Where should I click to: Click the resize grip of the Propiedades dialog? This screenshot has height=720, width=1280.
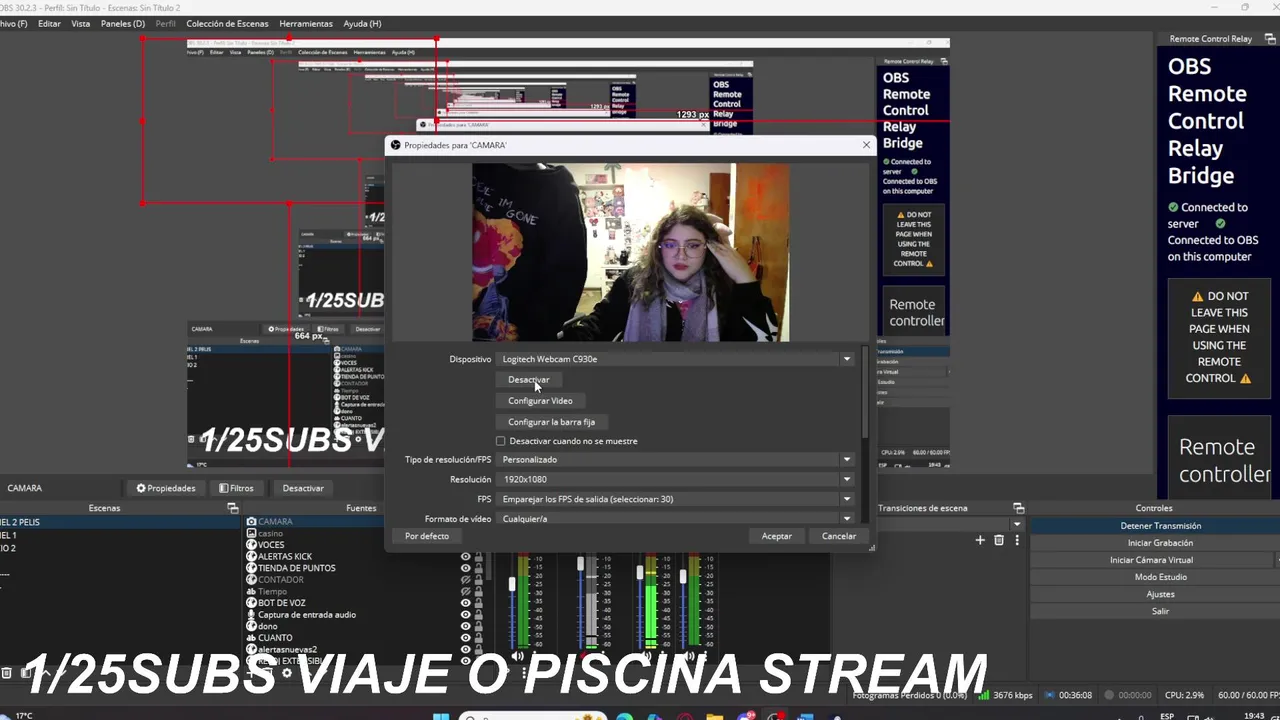point(871,548)
